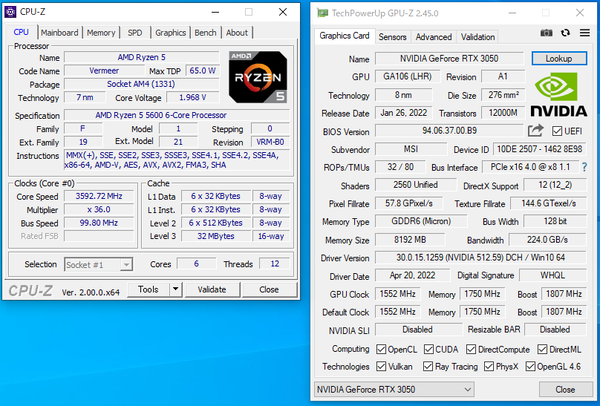600x406 pixels.
Task: Click the Package Socket AM4 (1331) field
Action: tap(141, 84)
